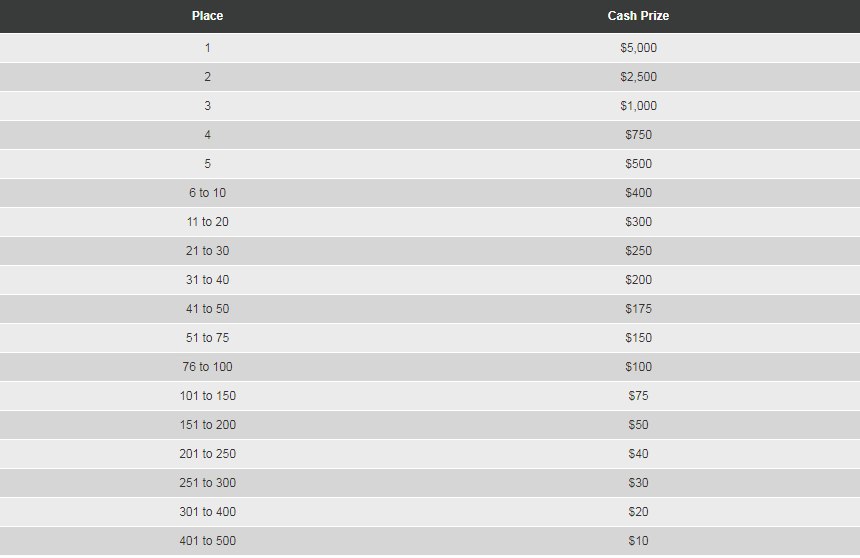Screen dimensions: 860x558
Task: Click the 301 to 400 place cell
Action: point(207,511)
